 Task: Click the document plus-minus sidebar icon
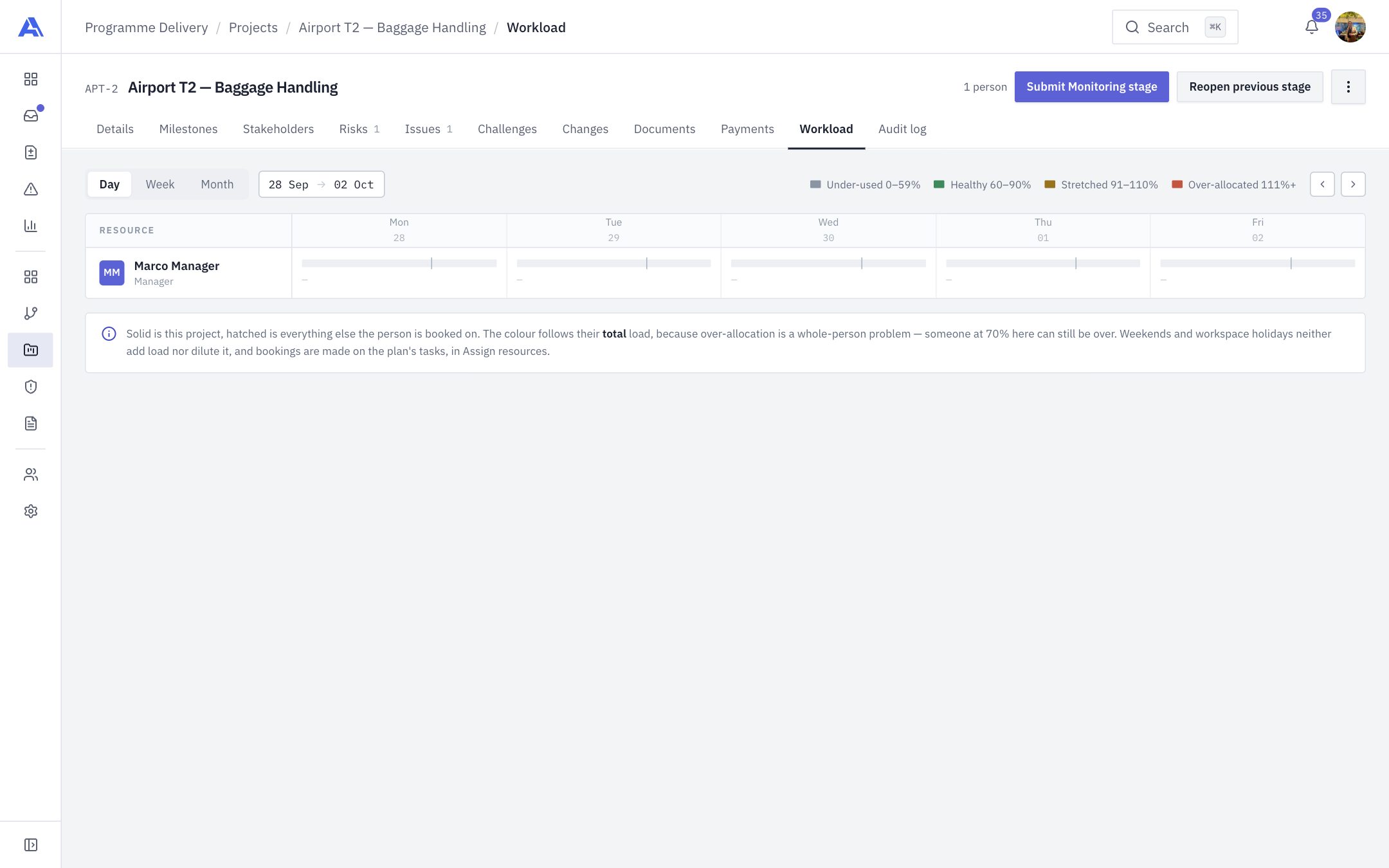(x=30, y=152)
